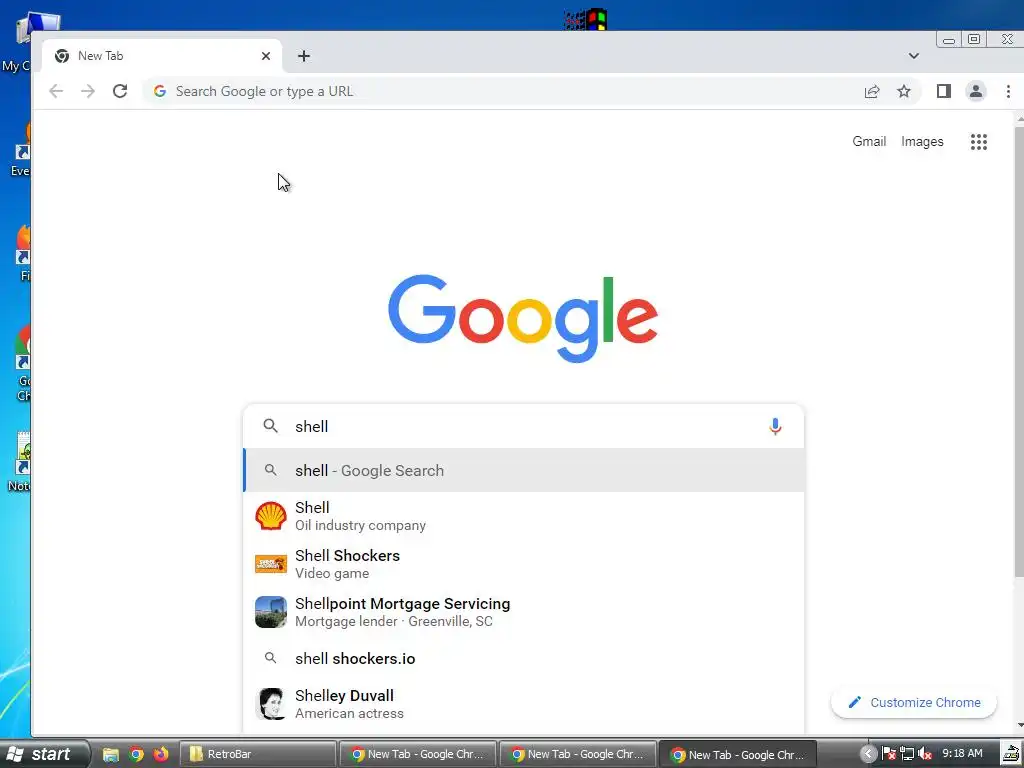Screen dimensions: 1024x768
Task: Select 'shell - Google Search' suggestion
Action: (x=524, y=471)
